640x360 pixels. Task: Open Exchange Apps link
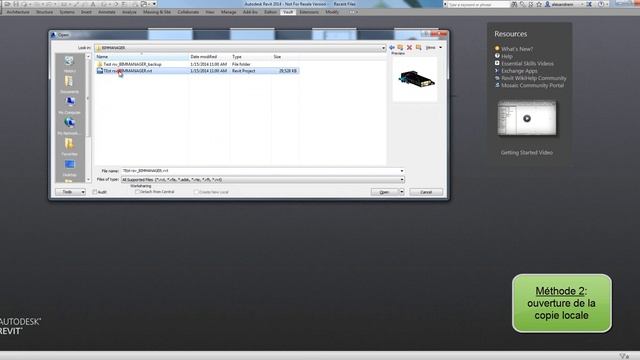tap(520, 71)
